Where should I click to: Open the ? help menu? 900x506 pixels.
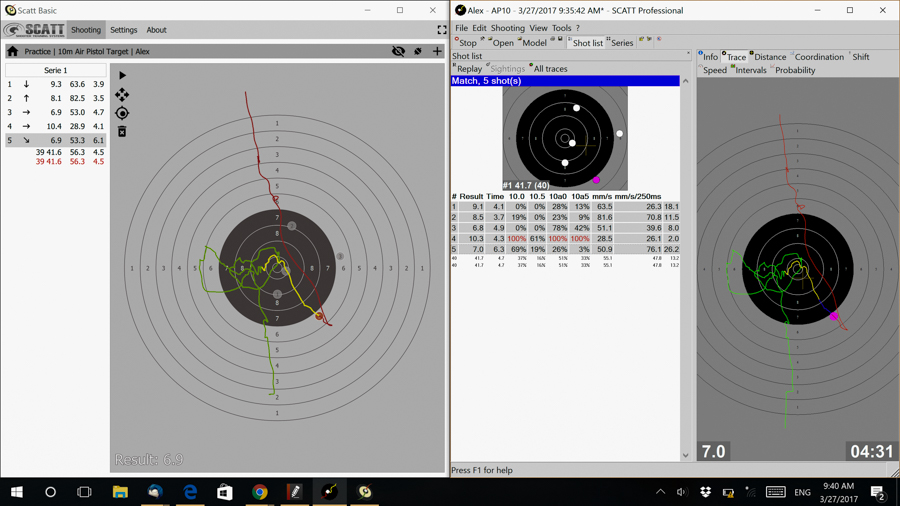578,28
